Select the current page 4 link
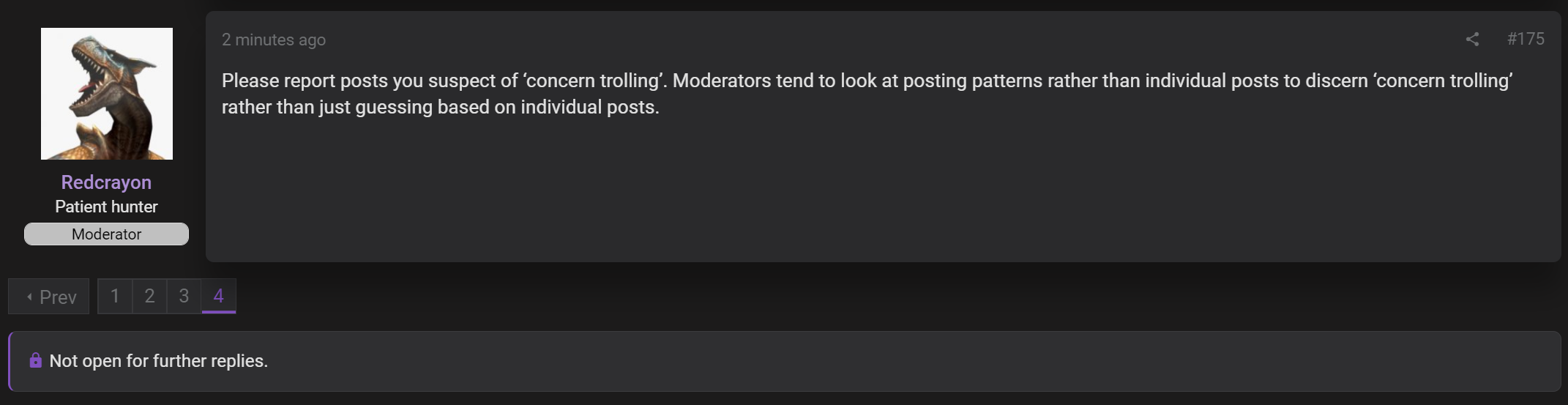The image size is (1568, 405). pos(218,296)
